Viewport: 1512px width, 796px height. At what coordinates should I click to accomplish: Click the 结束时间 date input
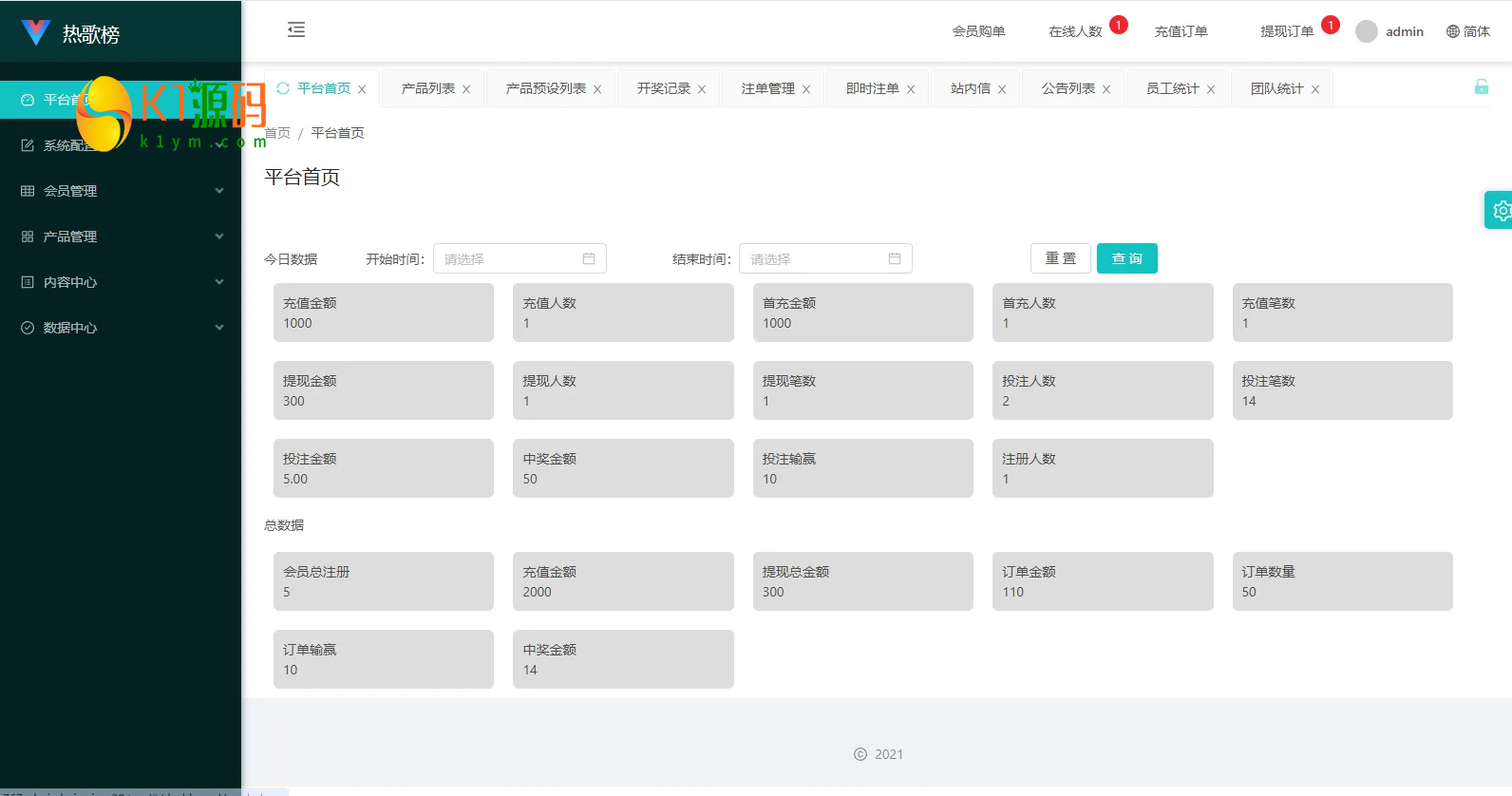coord(825,258)
